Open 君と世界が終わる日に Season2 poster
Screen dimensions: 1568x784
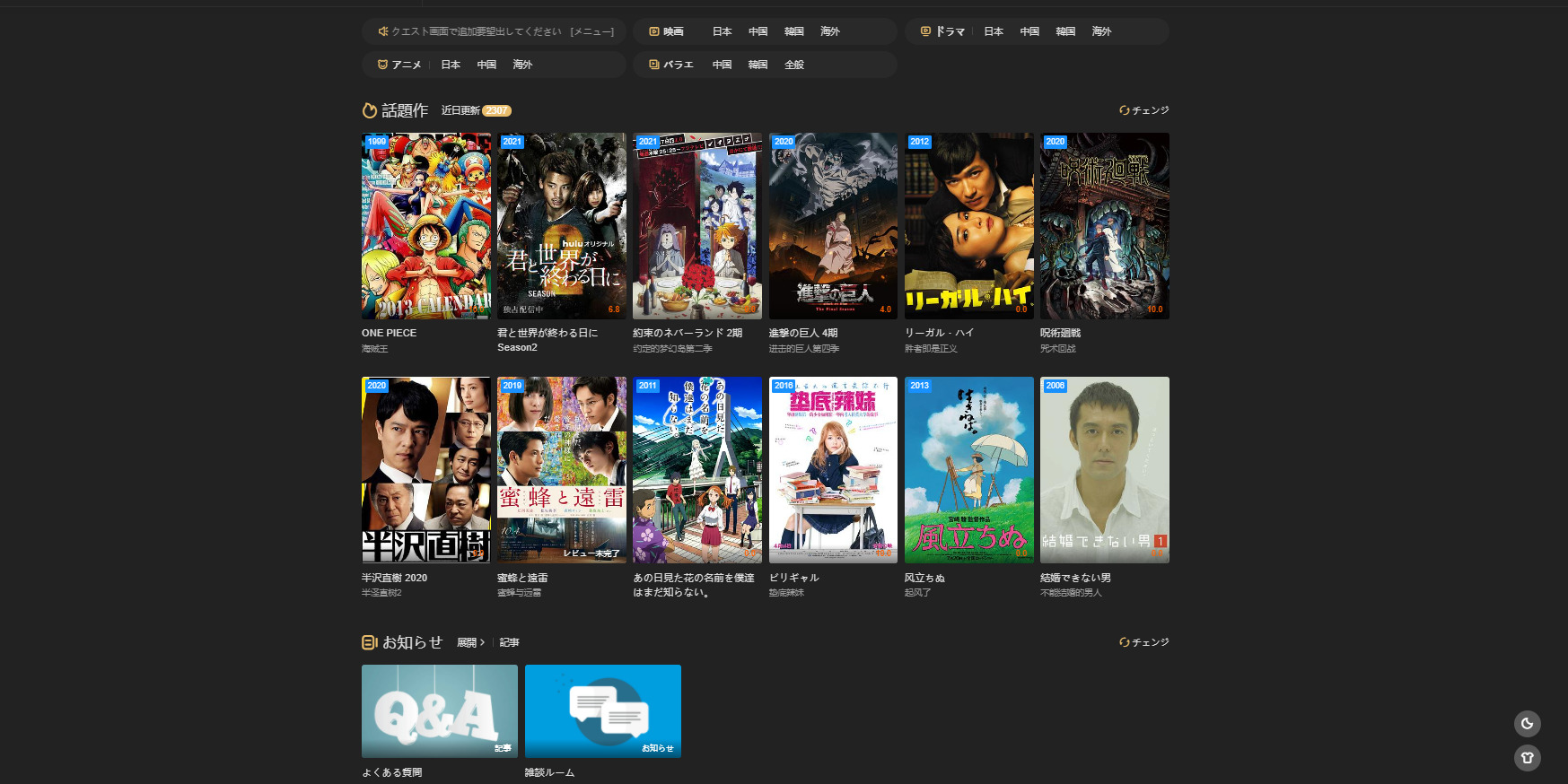click(x=562, y=226)
